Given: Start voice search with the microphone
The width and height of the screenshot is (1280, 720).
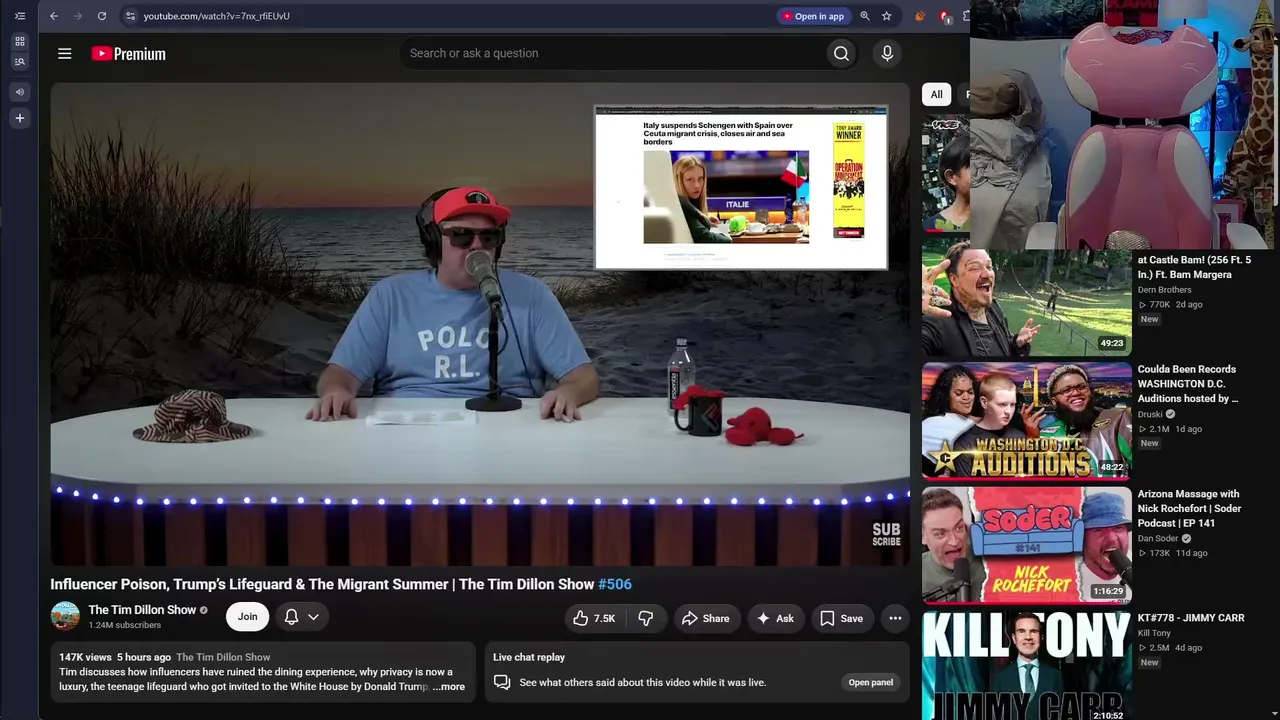Looking at the screenshot, I should click(x=887, y=54).
